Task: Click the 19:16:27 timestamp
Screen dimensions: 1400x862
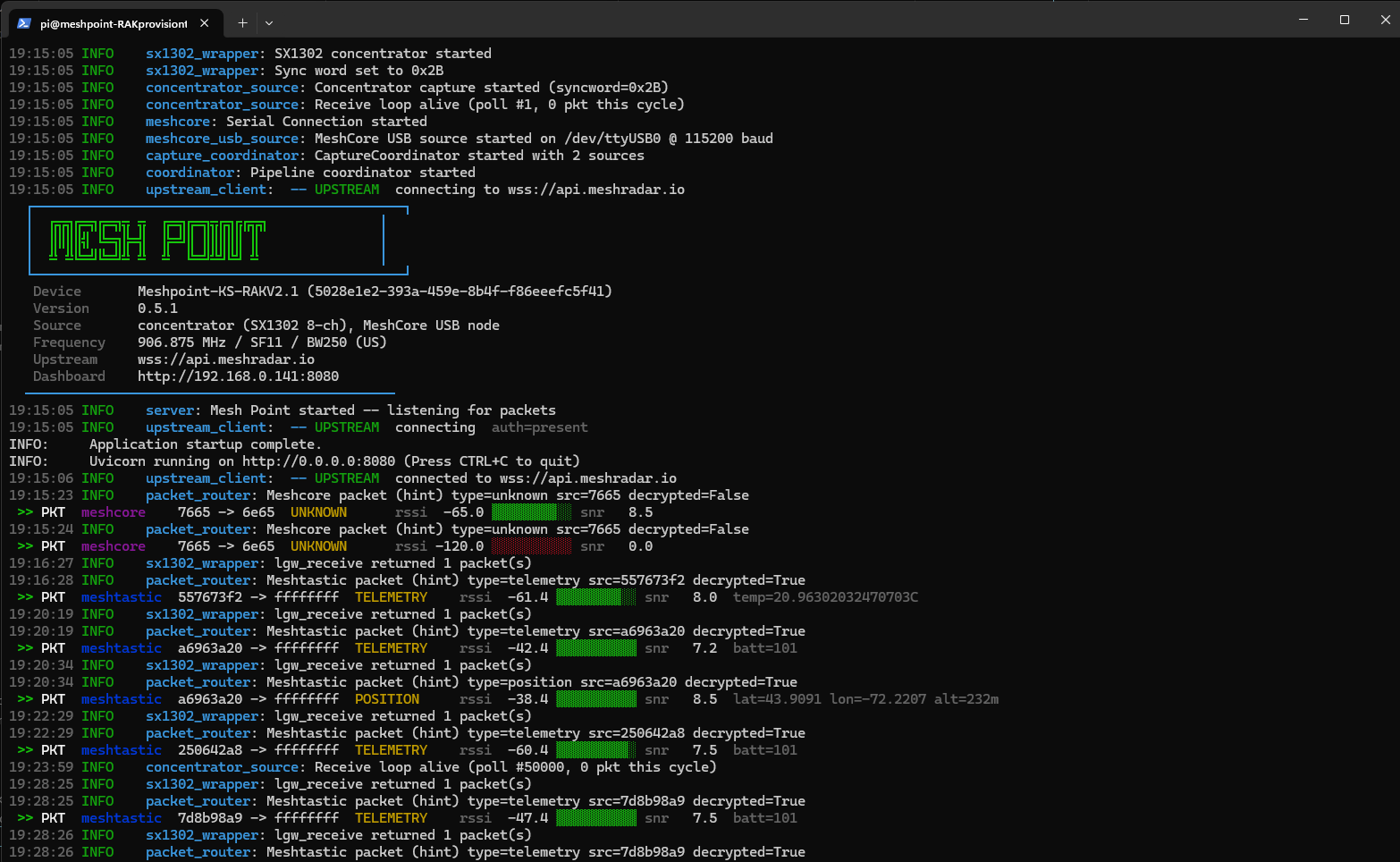Action: pos(41,563)
